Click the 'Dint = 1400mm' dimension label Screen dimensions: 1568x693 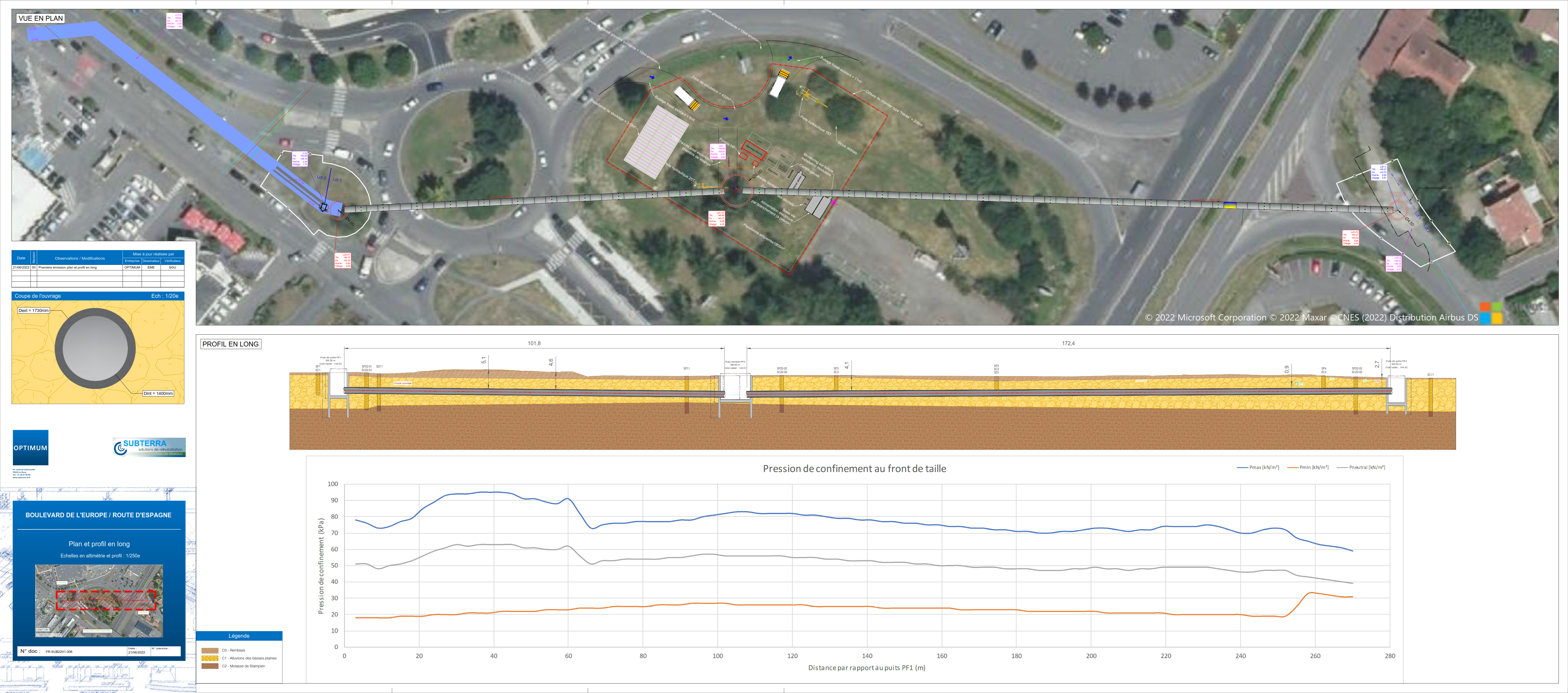[x=158, y=393]
